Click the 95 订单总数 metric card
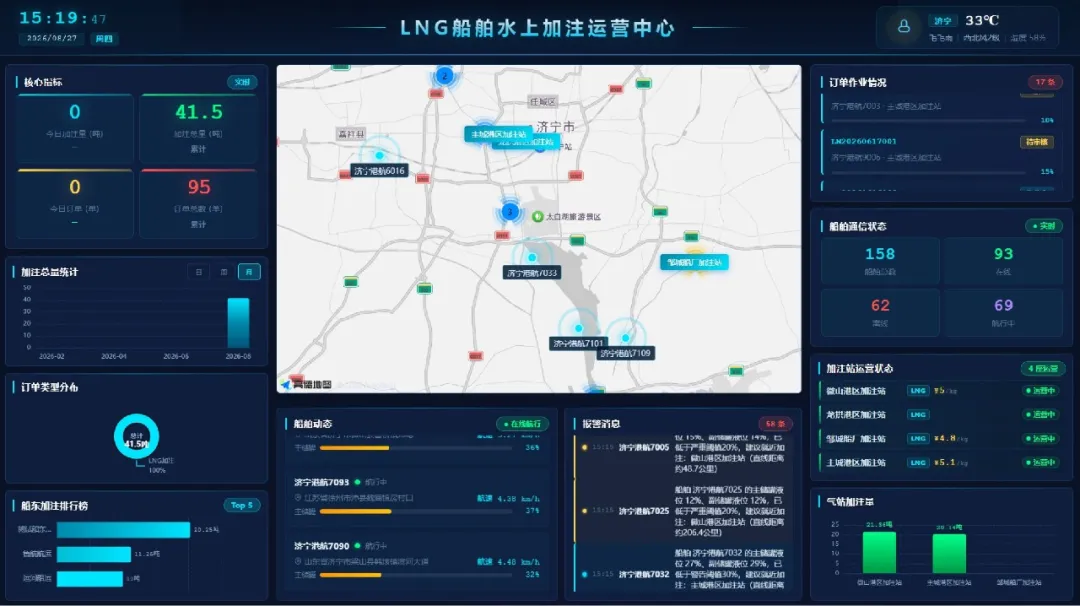The image size is (1080, 606). click(198, 204)
